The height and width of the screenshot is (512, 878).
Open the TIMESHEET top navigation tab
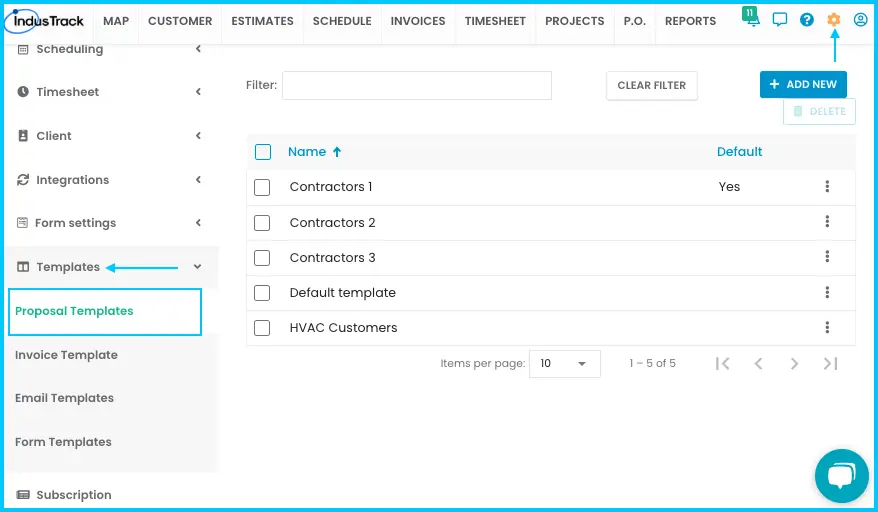click(495, 21)
